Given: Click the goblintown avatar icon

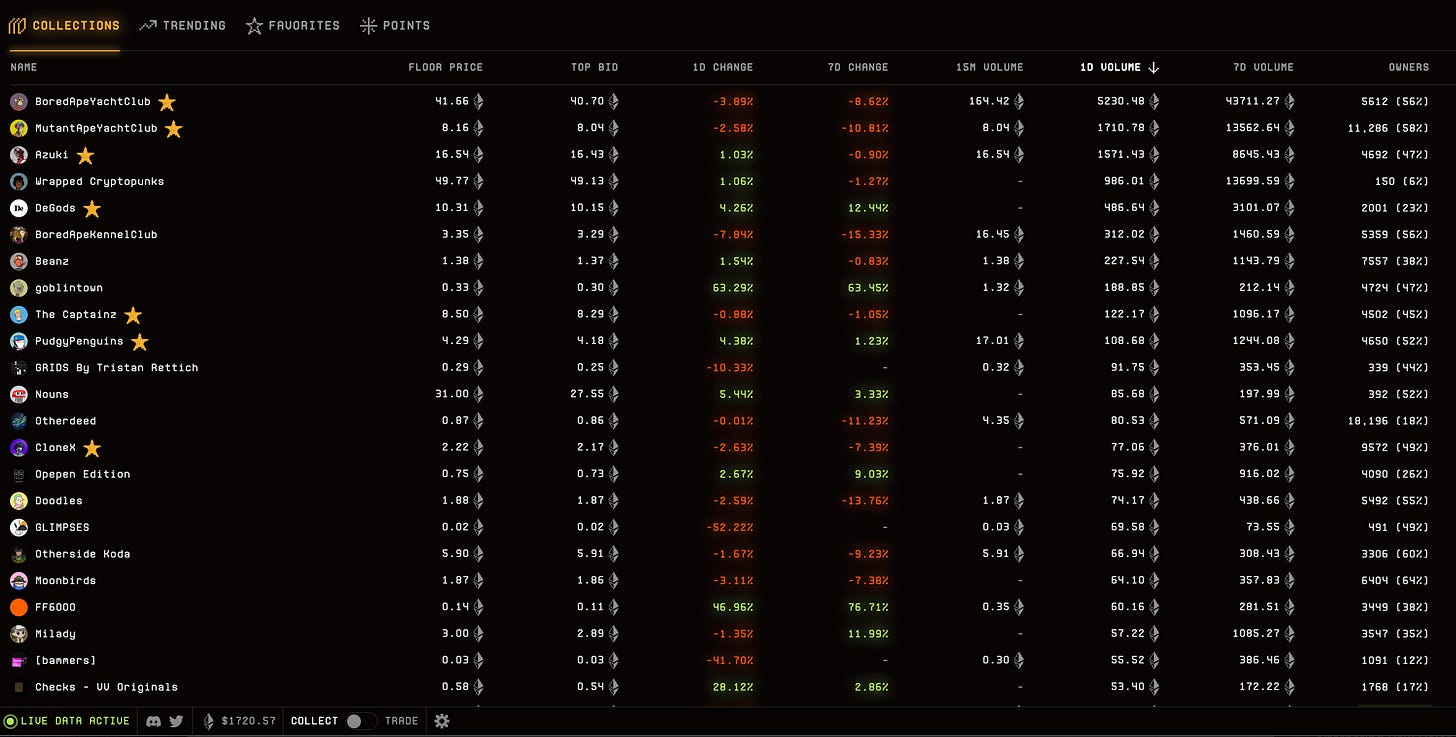Looking at the screenshot, I should coord(19,288).
